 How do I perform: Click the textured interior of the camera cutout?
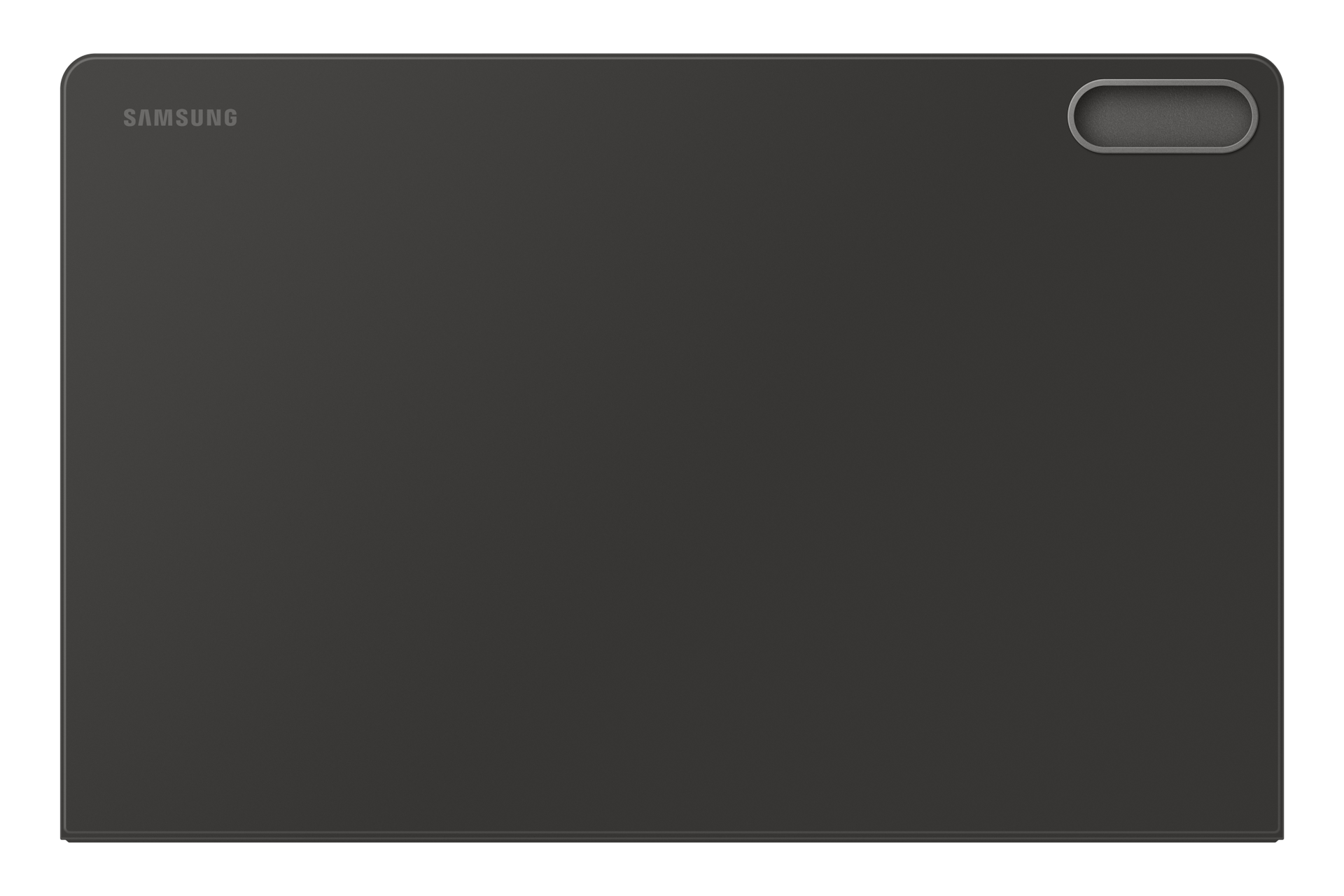[x=1163, y=116]
